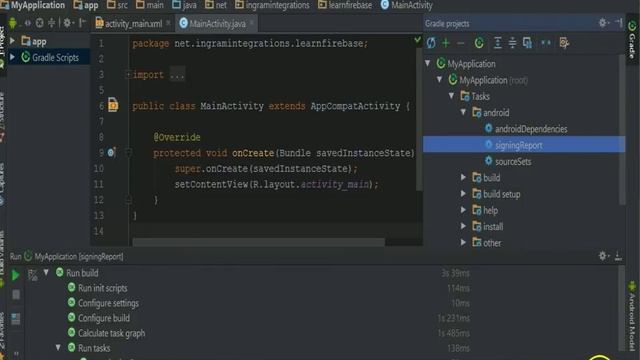Select Android view icon in project panel
The width and height of the screenshot is (640, 360).
(13, 23)
